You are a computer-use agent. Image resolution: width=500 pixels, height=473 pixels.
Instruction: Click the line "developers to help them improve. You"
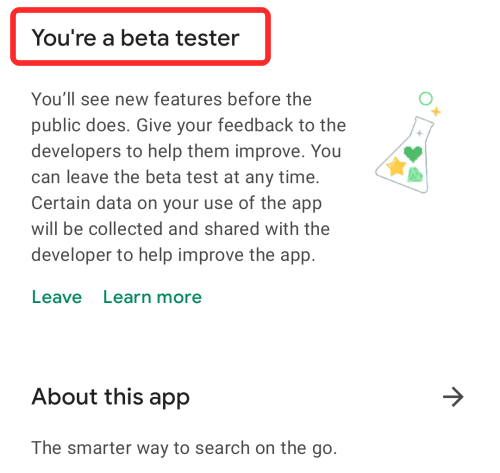[x=186, y=151]
